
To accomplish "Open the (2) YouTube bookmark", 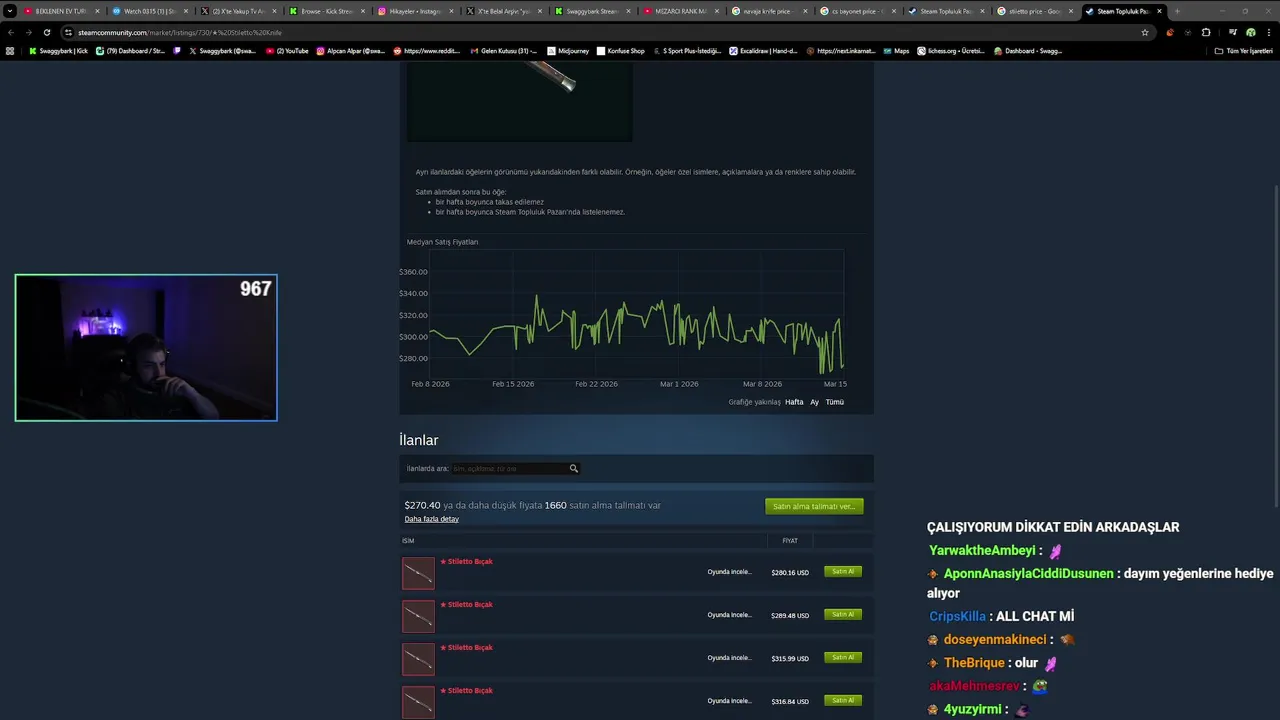I will (x=287, y=51).
